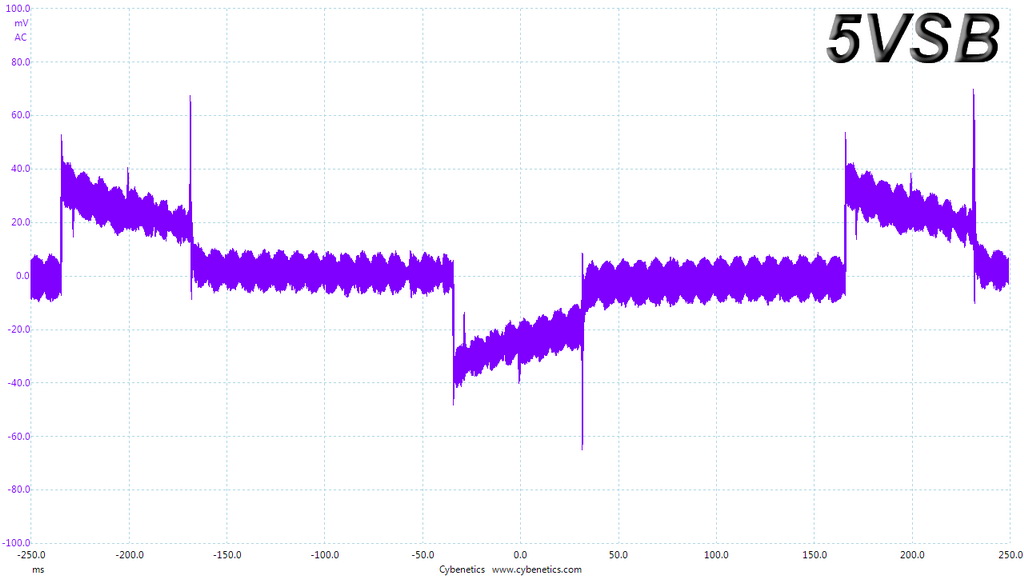
Task: Click the 0.0 y-axis label
Action: [23, 276]
